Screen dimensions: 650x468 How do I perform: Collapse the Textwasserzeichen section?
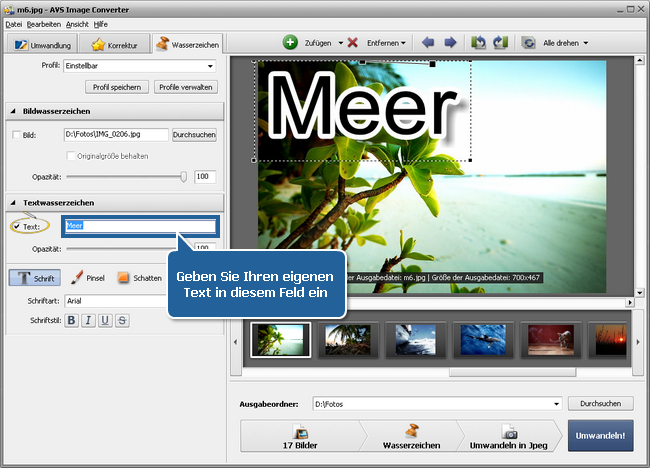coord(13,203)
